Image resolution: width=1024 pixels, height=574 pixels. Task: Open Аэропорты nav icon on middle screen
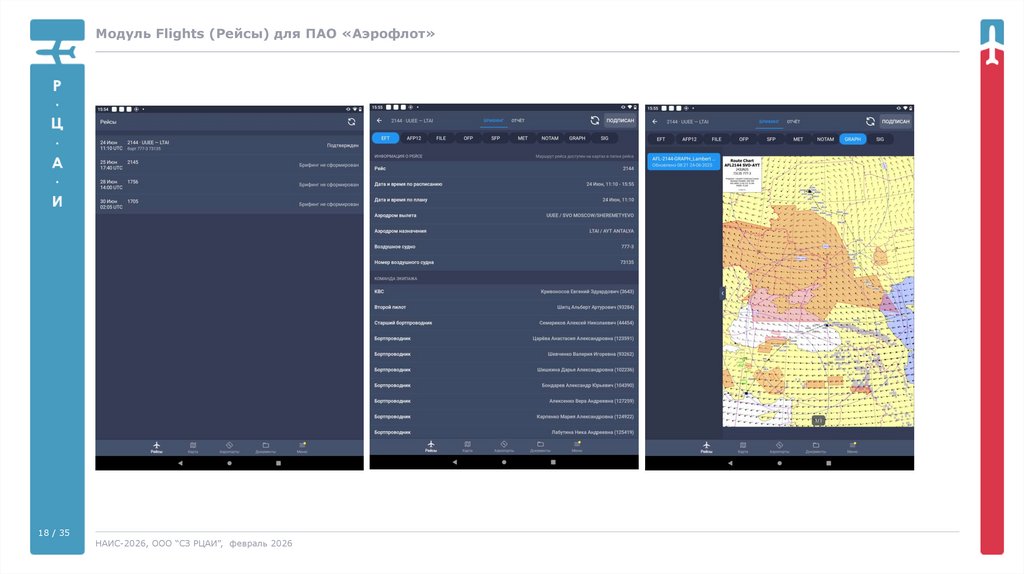pyautogui.click(x=504, y=446)
